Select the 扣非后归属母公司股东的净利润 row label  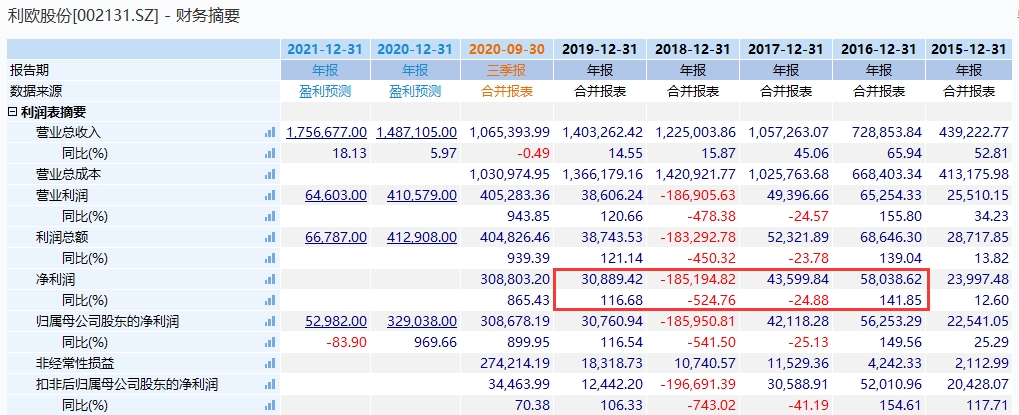(x=127, y=384)
